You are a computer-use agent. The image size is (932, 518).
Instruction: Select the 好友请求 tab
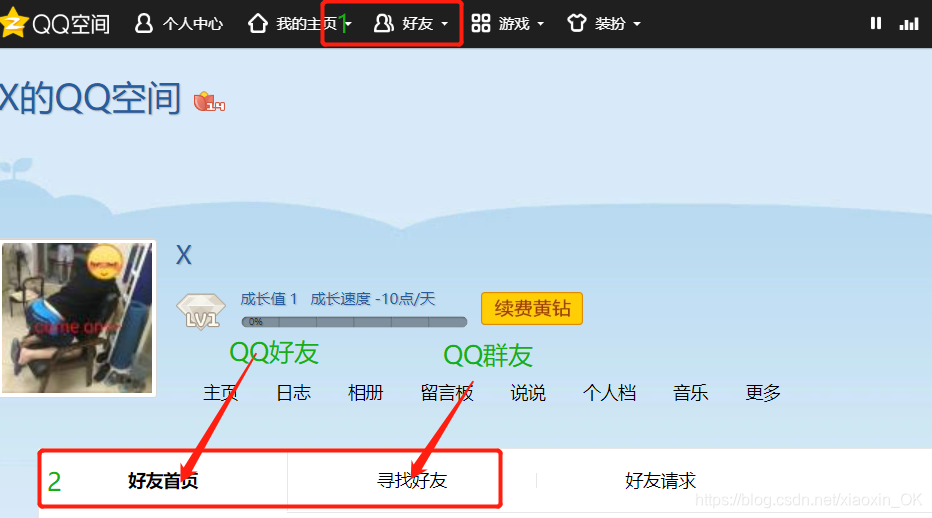(660, 481)
